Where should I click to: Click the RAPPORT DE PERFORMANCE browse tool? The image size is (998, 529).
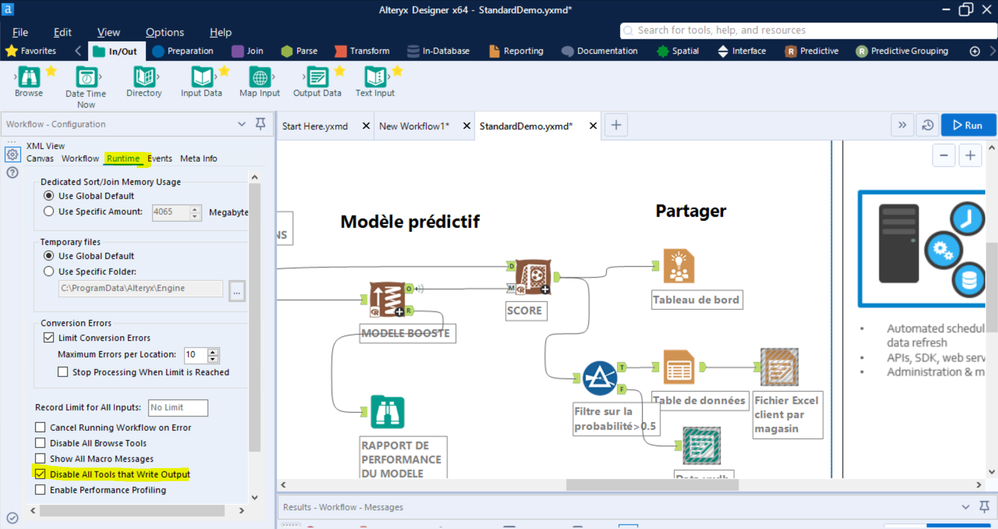(x=388, y=413)
